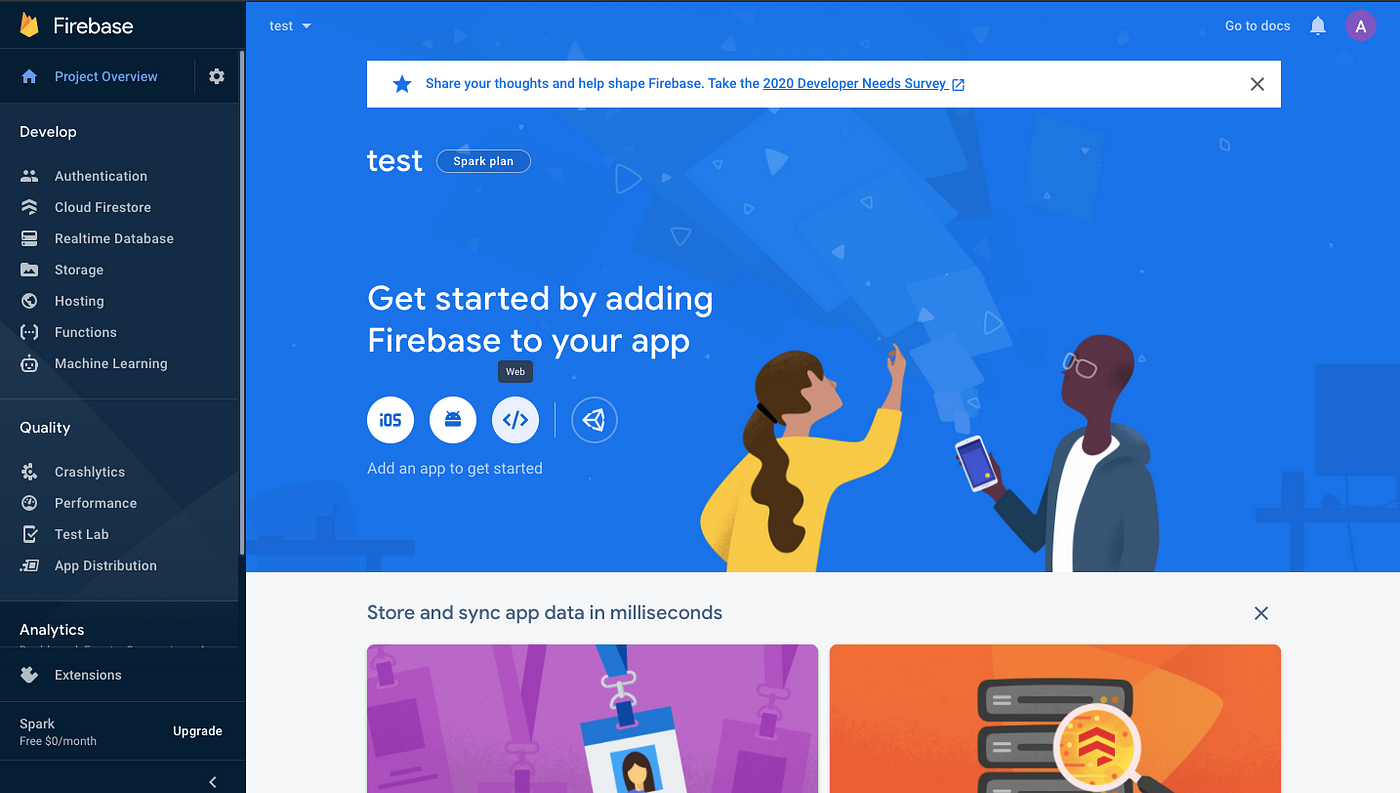Click Go to docs
The width and height of the screenshot is (1400, 793).
point(1257,26)
